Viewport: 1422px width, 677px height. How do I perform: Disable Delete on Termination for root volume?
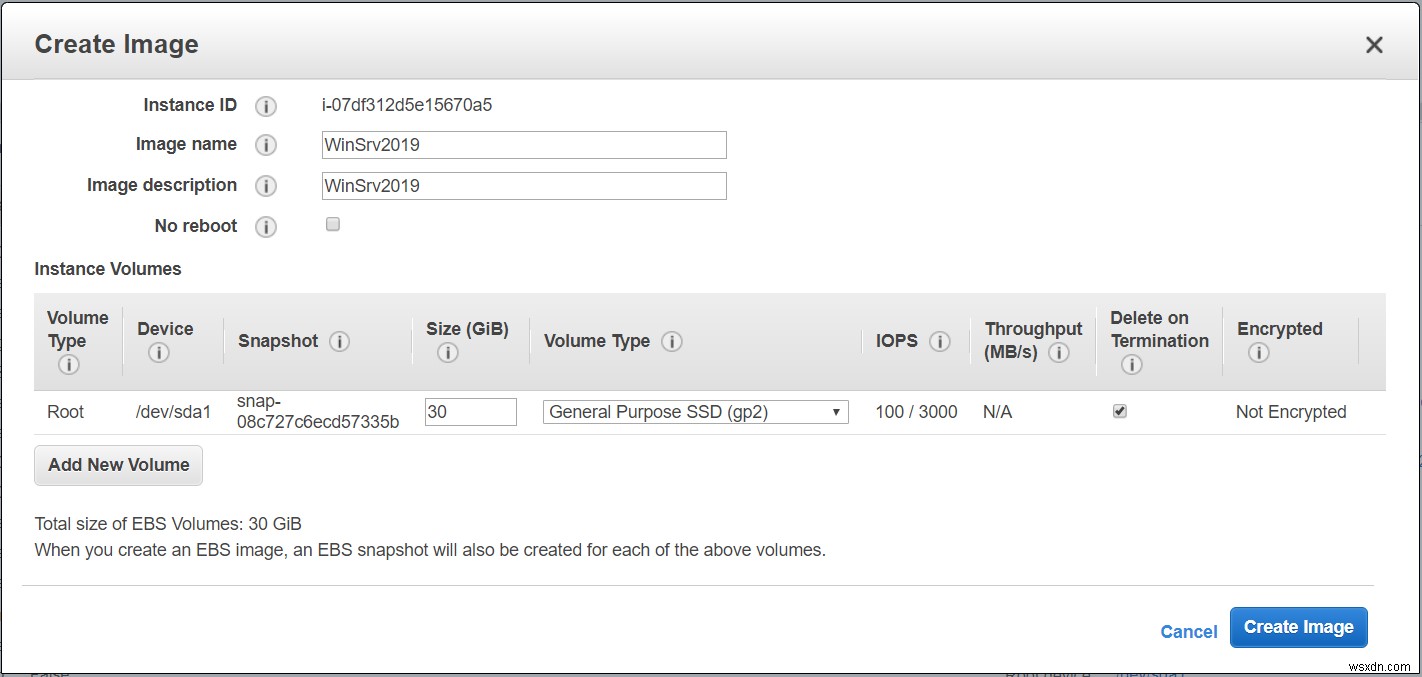[x=1119, y=410]
